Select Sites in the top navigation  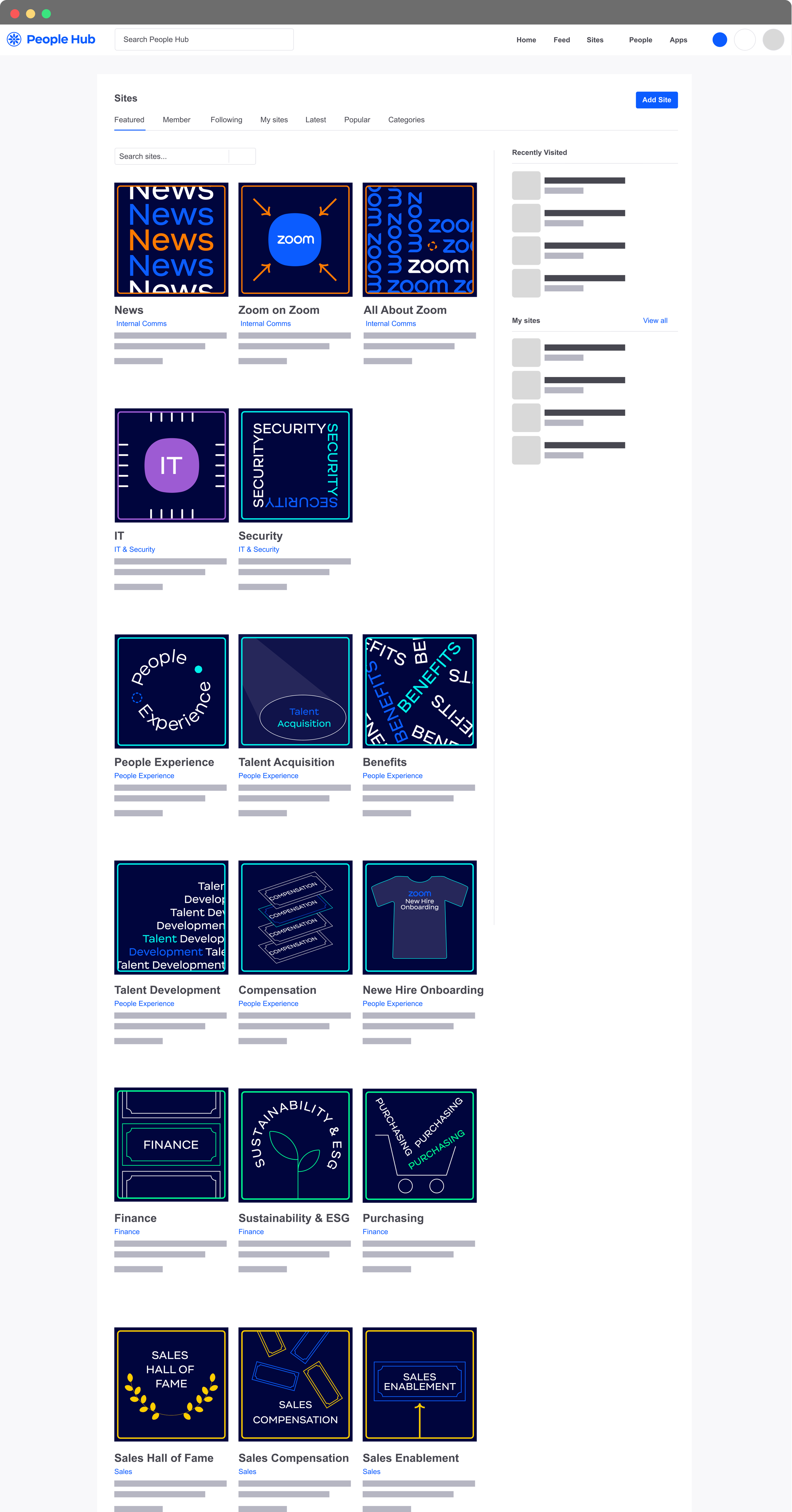pos(595,40)
